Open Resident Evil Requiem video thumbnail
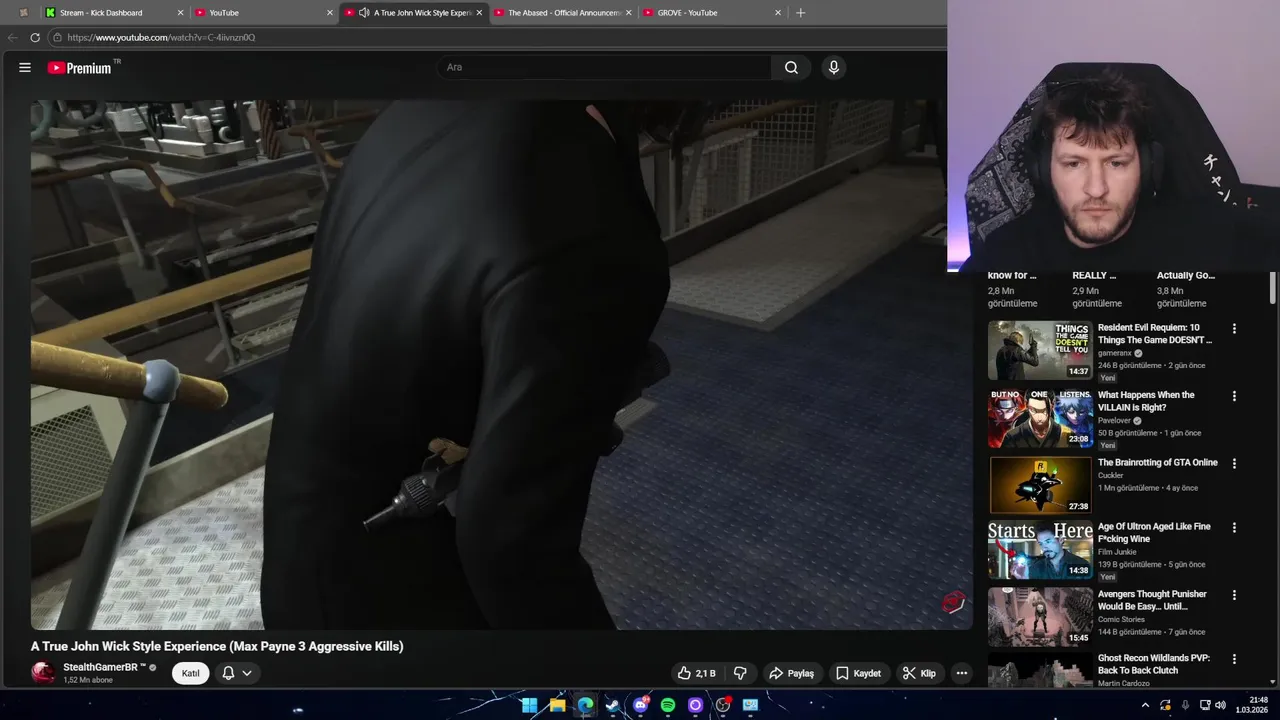 click(x=1040, y=350)
